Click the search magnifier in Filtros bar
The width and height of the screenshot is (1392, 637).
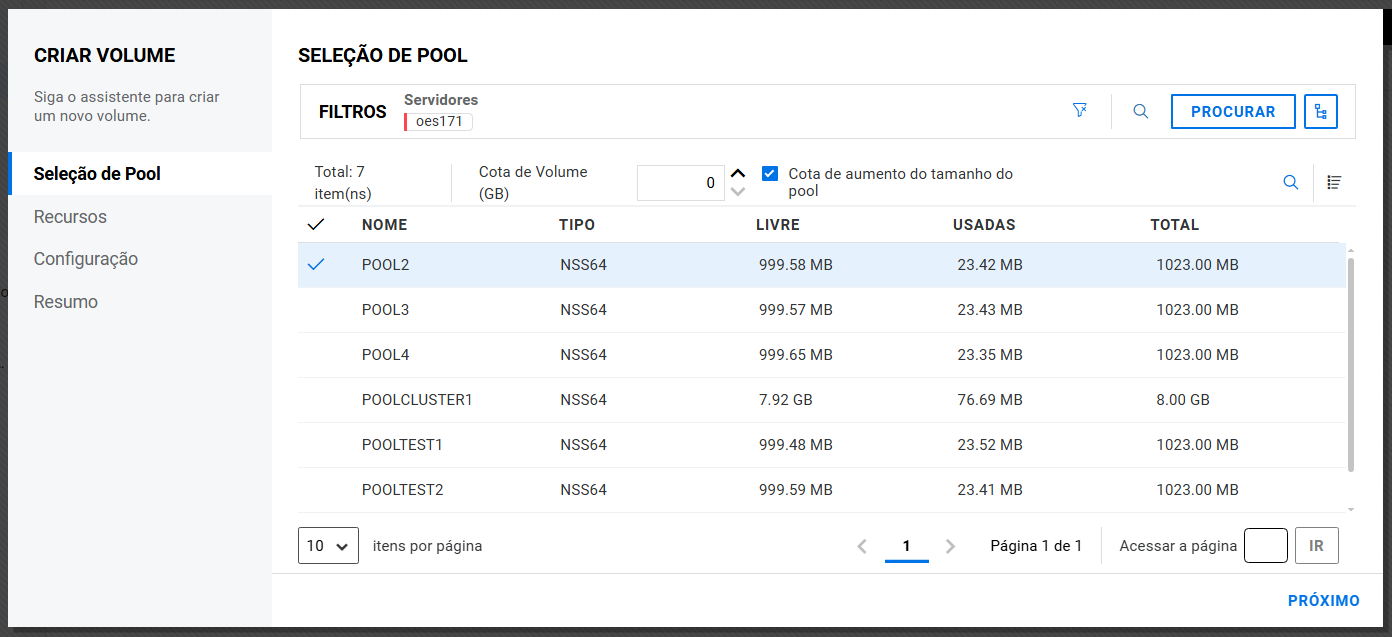(x=1141, y=112)
